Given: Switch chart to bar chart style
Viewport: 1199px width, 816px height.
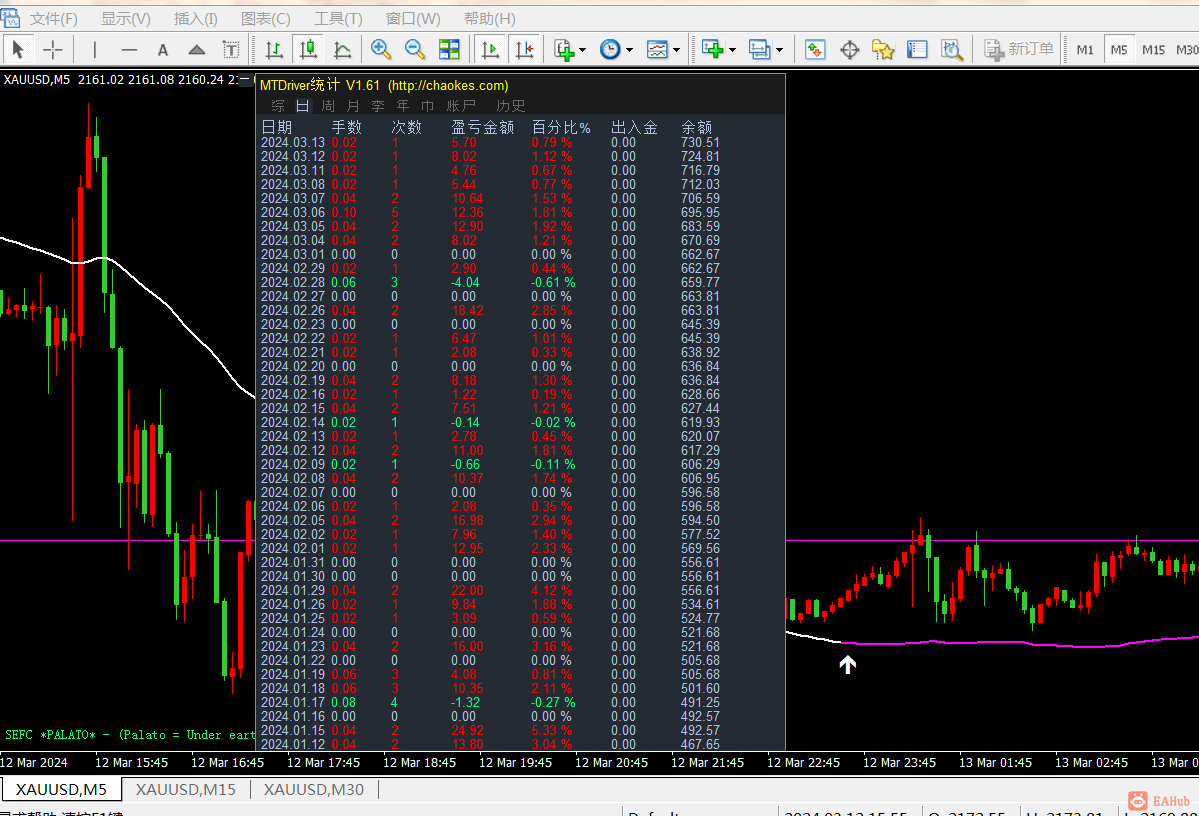Looking at the screenshot, I should [274, 50].
